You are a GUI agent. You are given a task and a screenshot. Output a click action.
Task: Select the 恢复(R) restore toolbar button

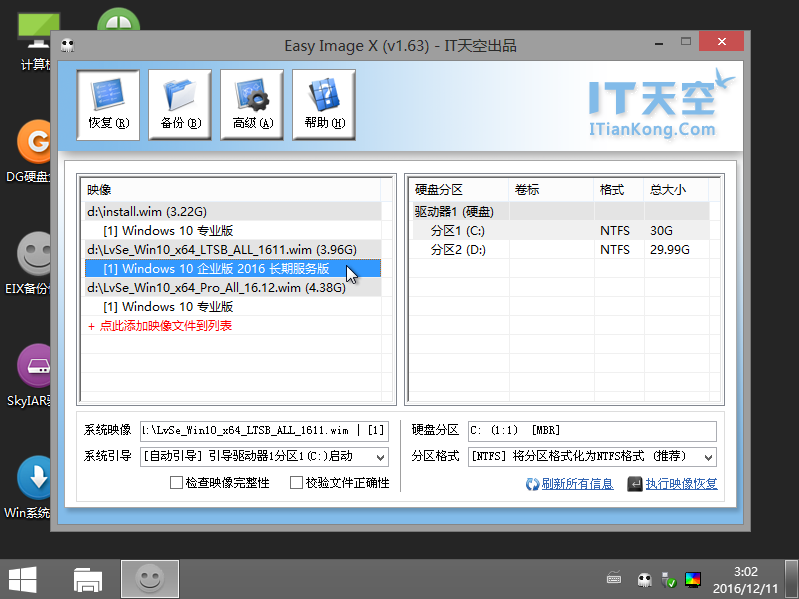point(108,105)
